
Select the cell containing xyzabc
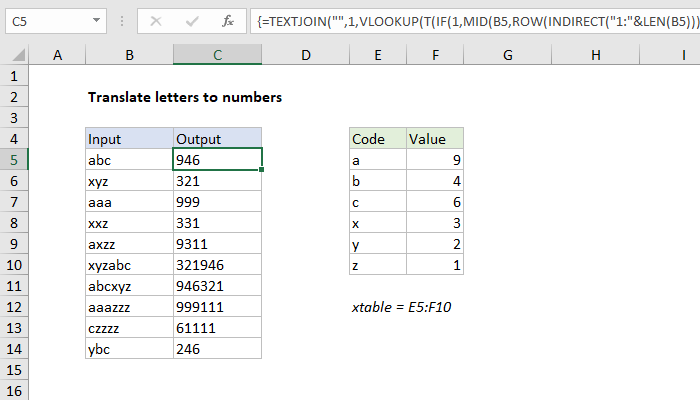pos(128,265)
